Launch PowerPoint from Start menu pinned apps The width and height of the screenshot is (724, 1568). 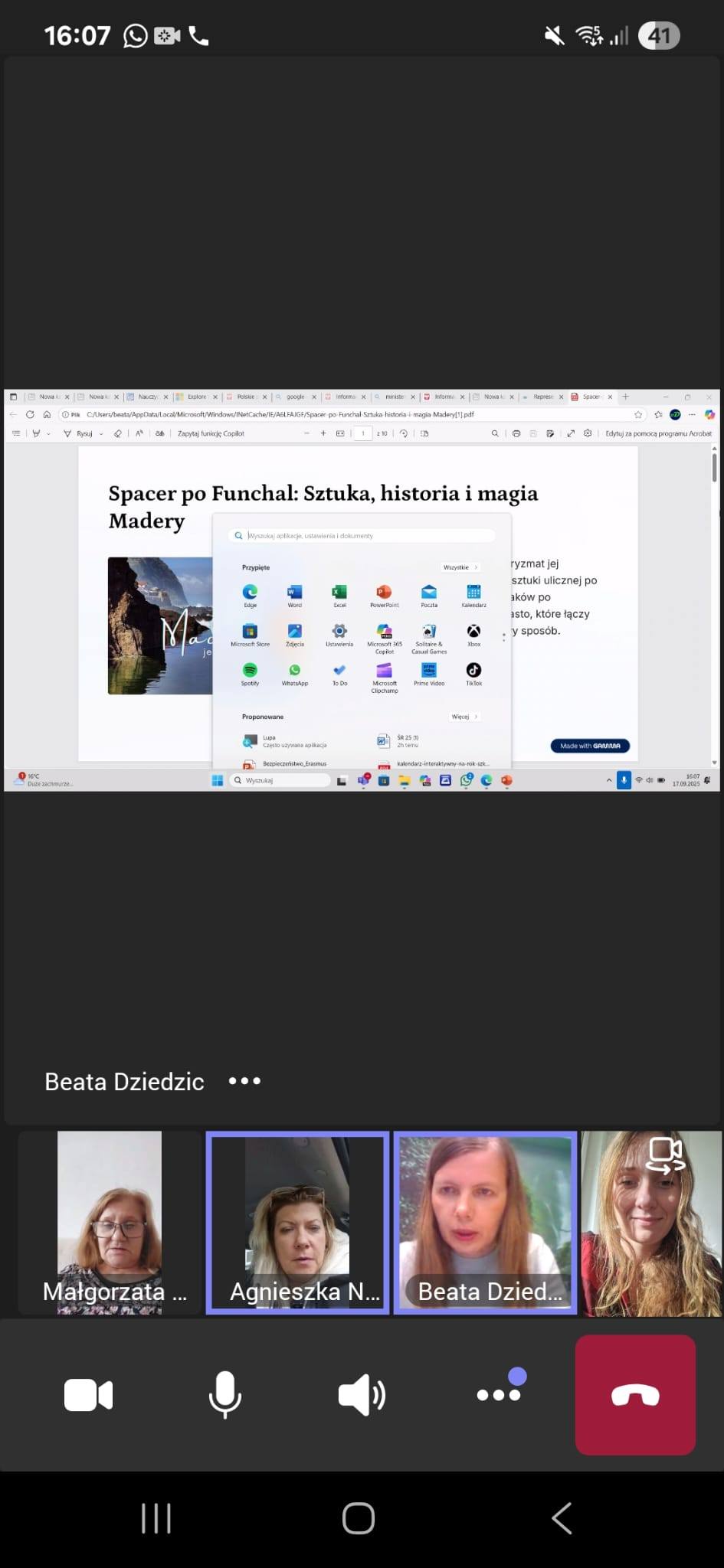(x=385, y=596)
